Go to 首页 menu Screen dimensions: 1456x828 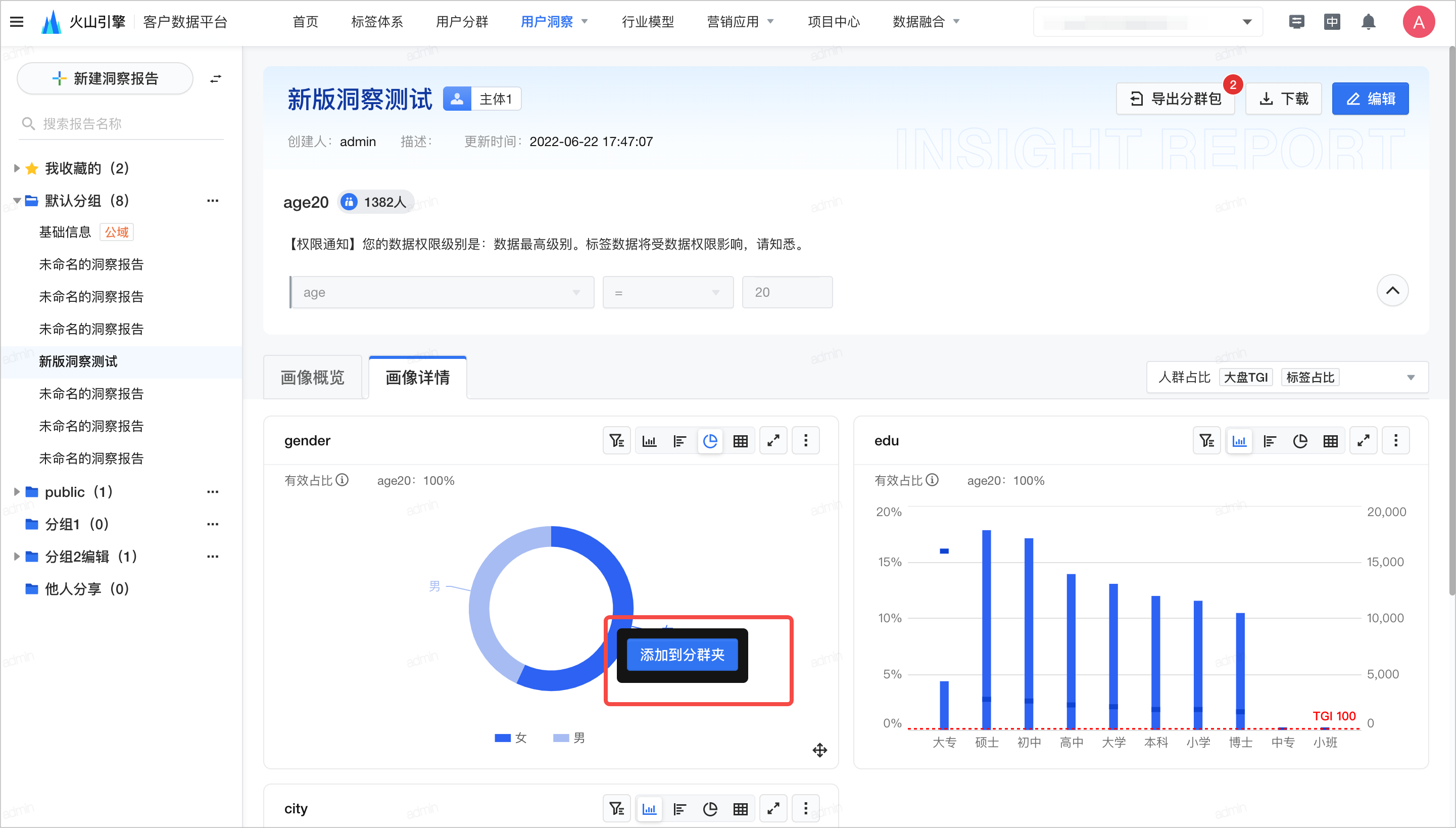click(305, 22)
